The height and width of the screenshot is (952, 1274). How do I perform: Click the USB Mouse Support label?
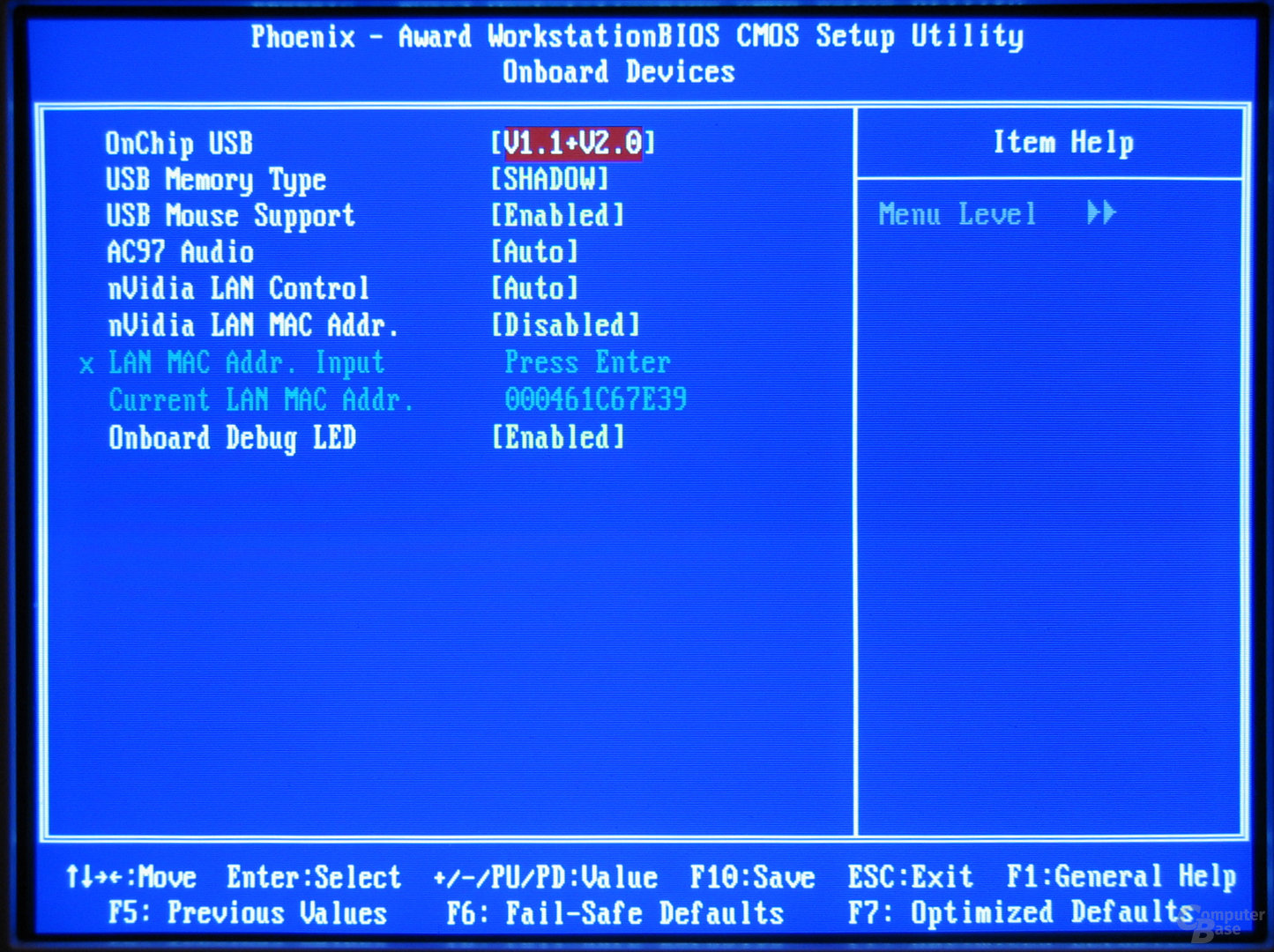(230, 216)
